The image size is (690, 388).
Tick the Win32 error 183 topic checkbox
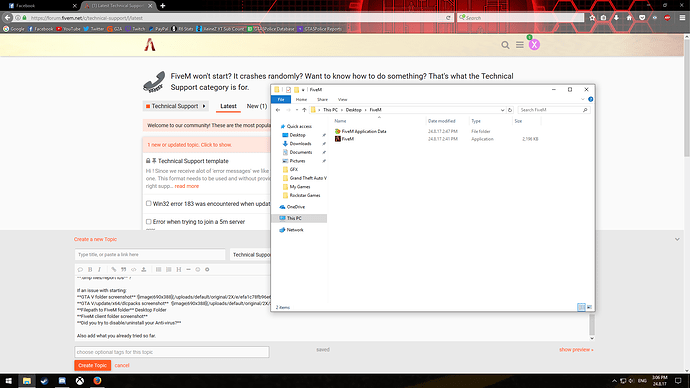(149, 204)
